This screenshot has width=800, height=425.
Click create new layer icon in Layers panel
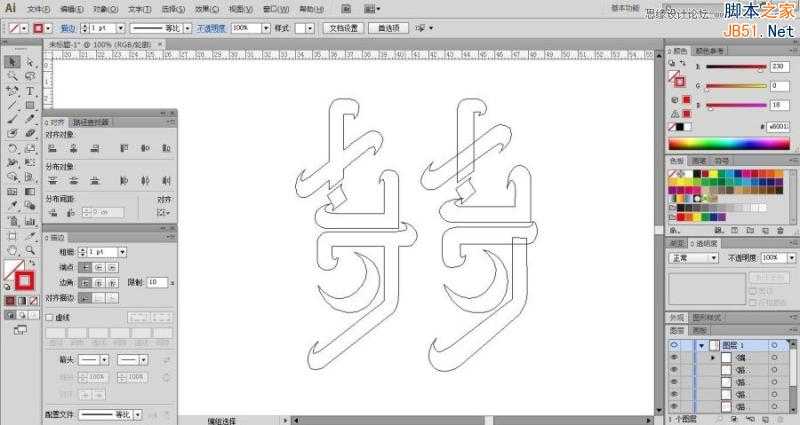tap(767, 419)
